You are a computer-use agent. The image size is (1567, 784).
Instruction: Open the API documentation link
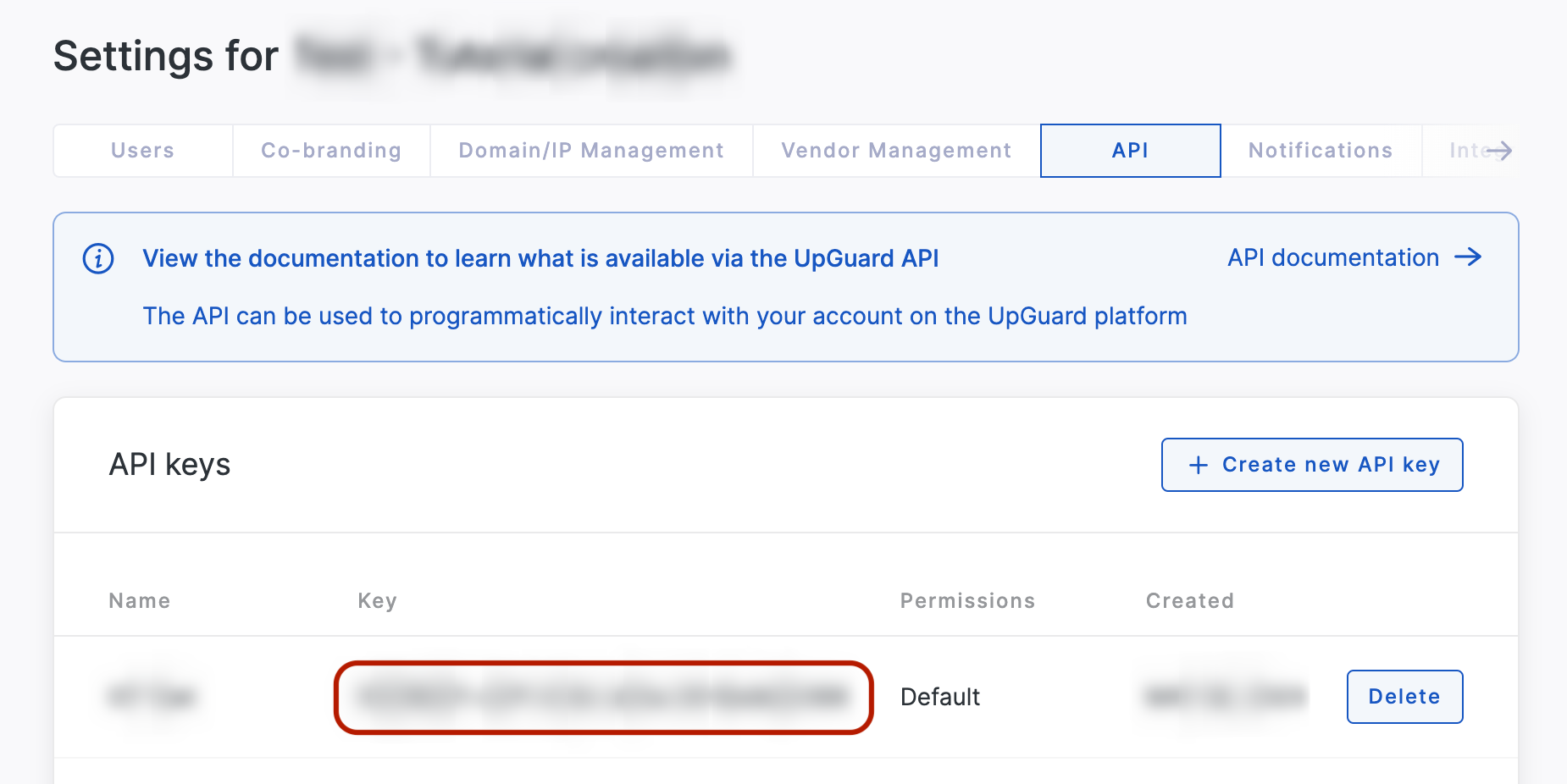point(1332,257)
